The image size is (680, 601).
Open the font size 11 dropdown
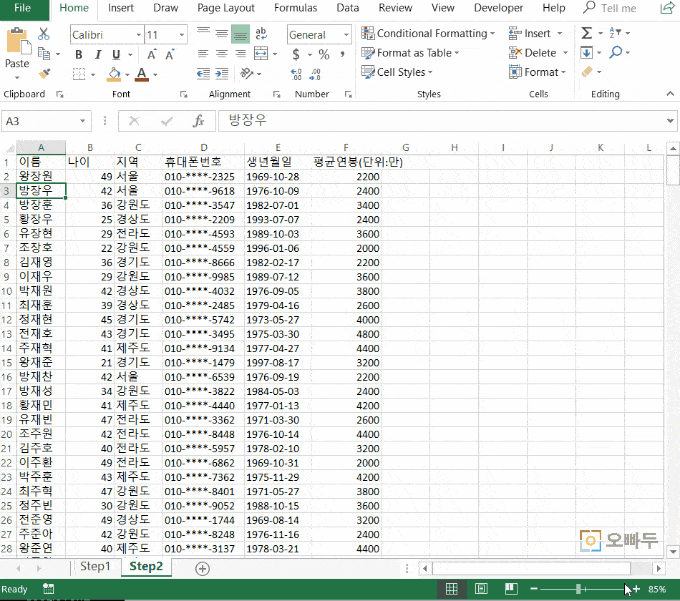pos(182,35)
